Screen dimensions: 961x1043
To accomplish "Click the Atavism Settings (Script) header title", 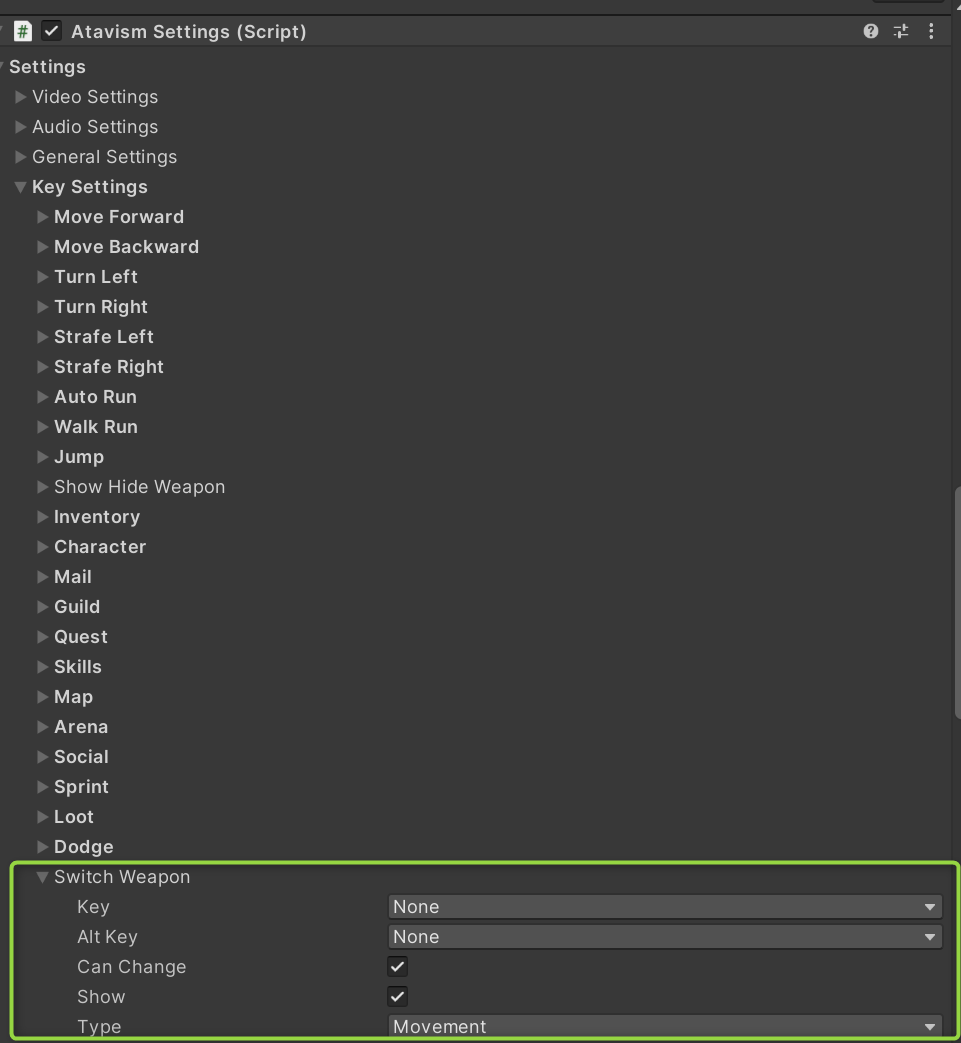I will tap(189, 32).
